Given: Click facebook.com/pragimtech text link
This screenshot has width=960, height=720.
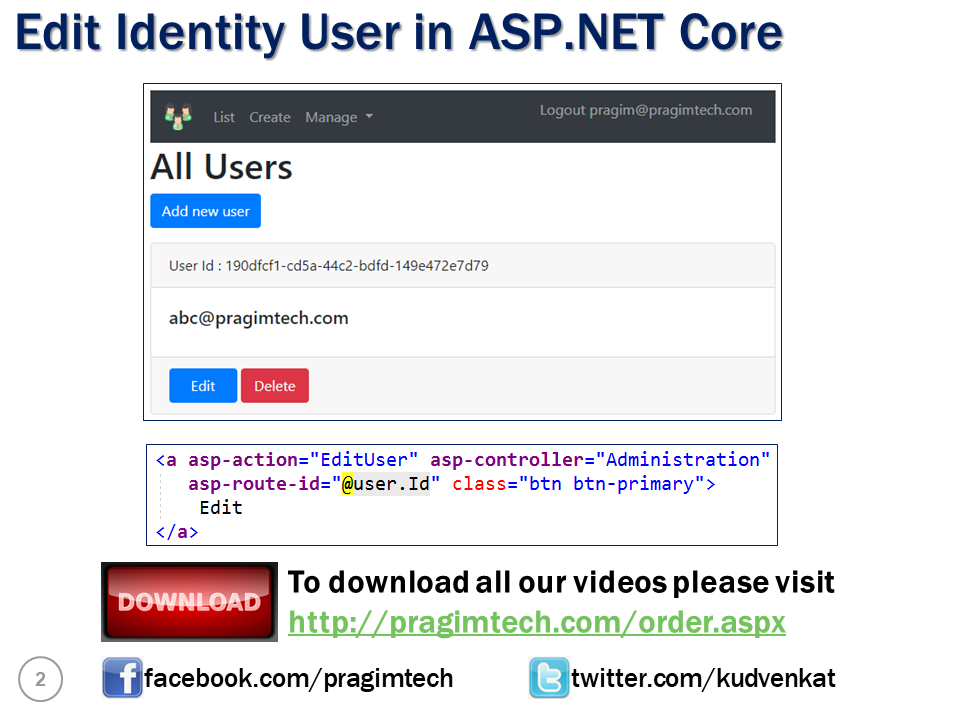Looking at the screenshot, I should [x=298, y=678].
